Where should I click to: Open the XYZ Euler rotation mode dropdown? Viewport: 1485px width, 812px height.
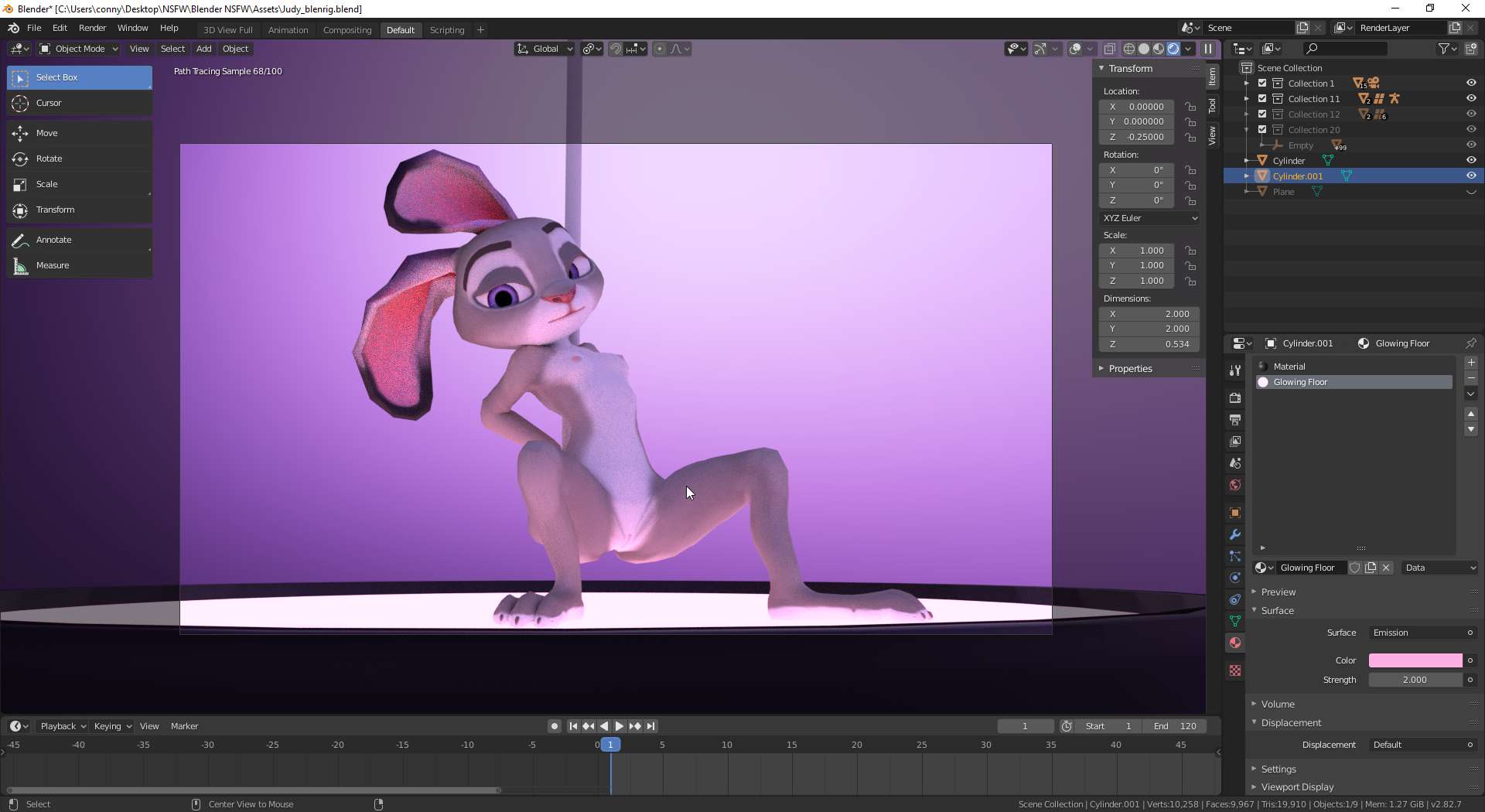point(1150,218)
